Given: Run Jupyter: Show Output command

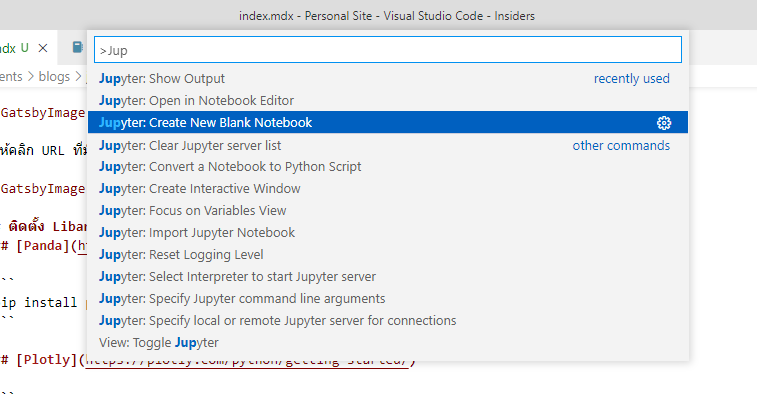Looking at the screenshot, I should tap(388, 78).
